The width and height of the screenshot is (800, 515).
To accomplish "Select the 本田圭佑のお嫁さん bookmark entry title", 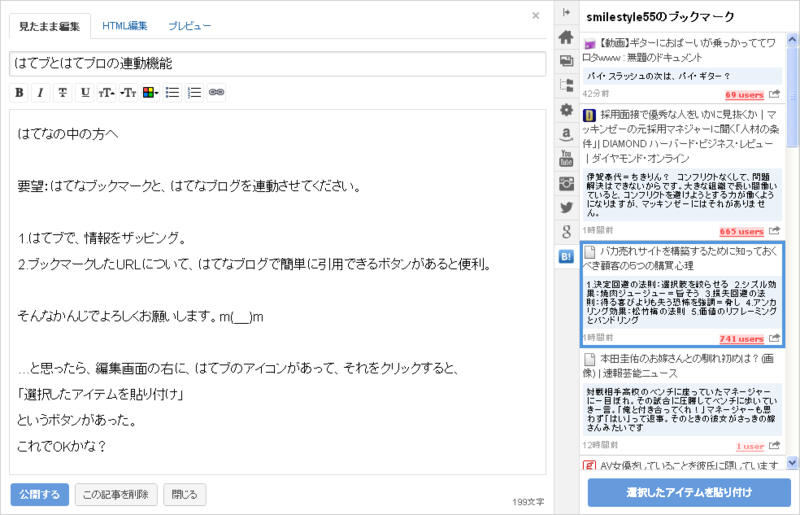I will click(679, 366).
